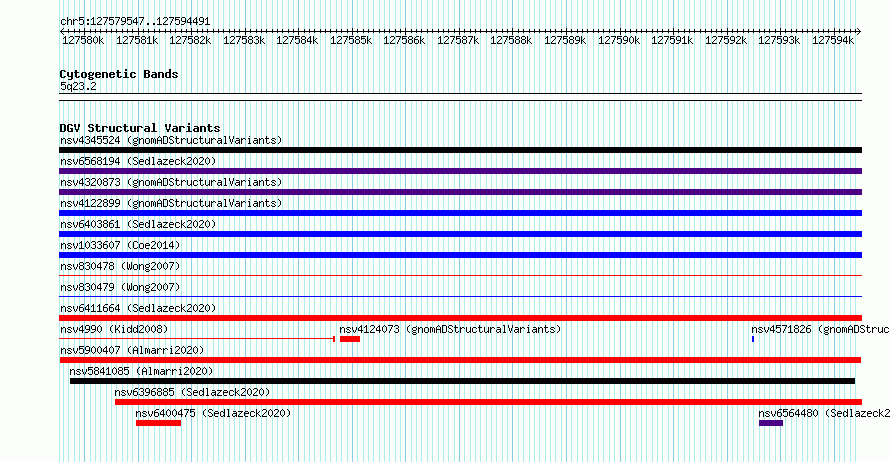Click the red bar under nsv6411664

tap(460, 318)
